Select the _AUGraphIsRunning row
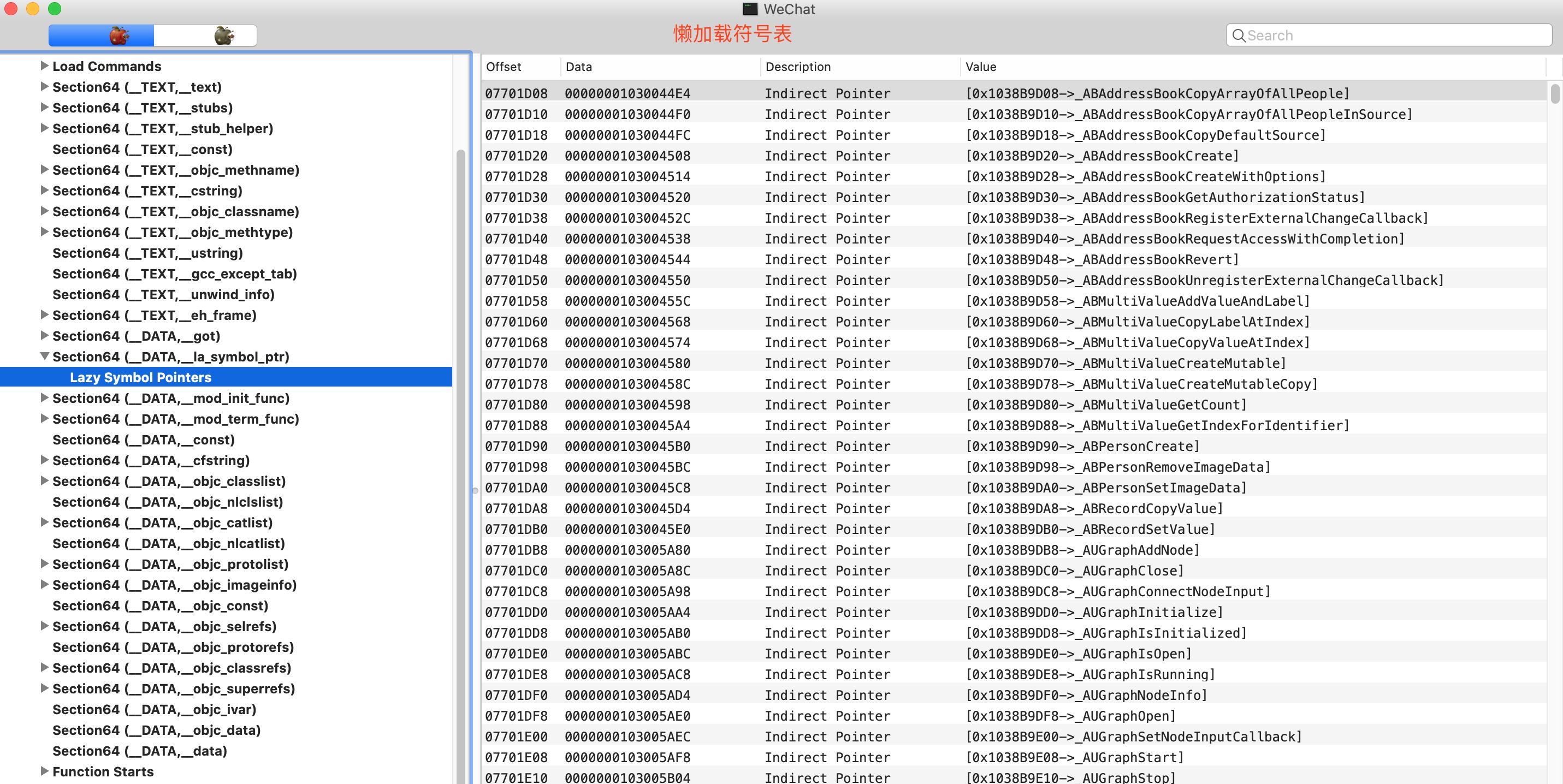This screenshot has width=1563, height=784. [1015, 674]
